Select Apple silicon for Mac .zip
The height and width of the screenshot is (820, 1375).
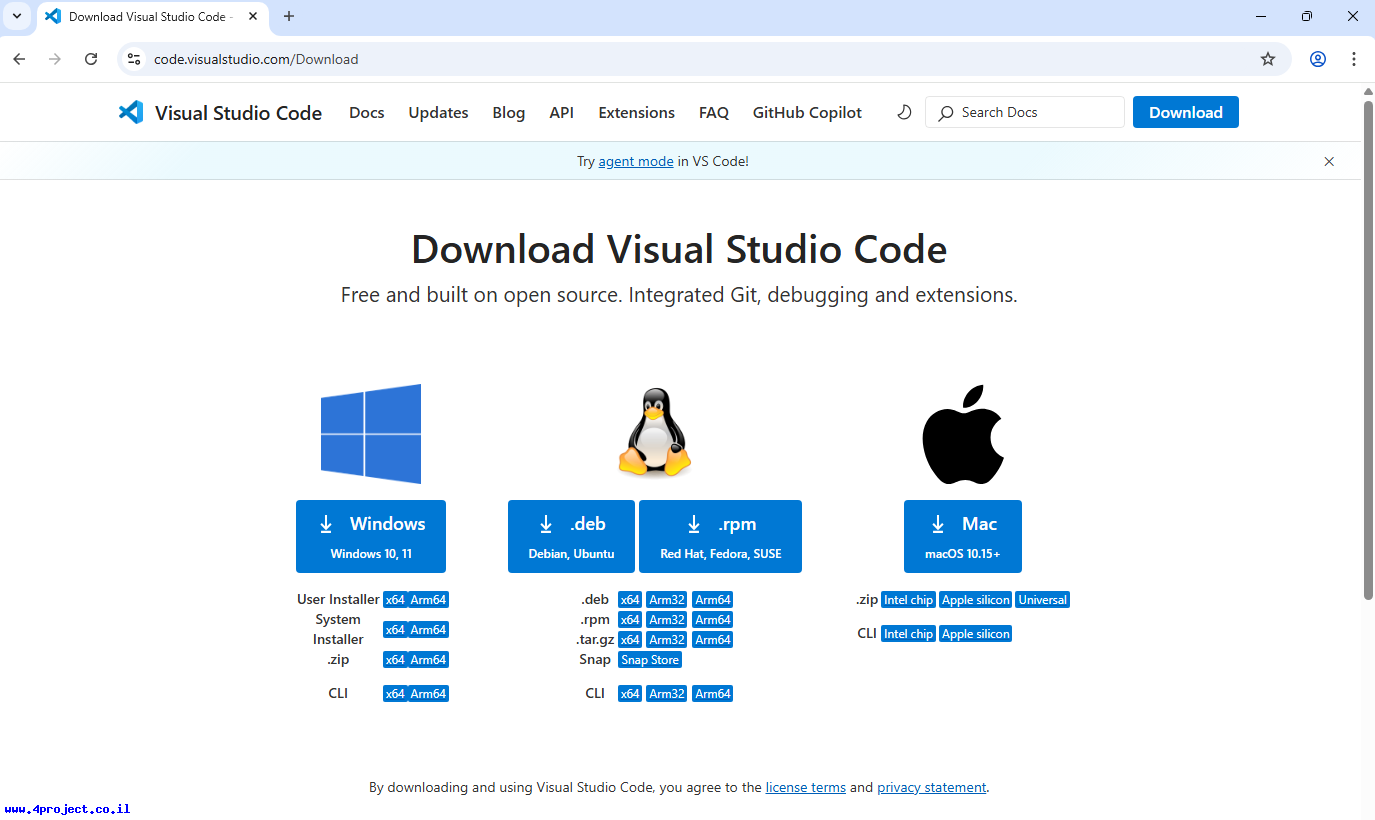[976, 600]
